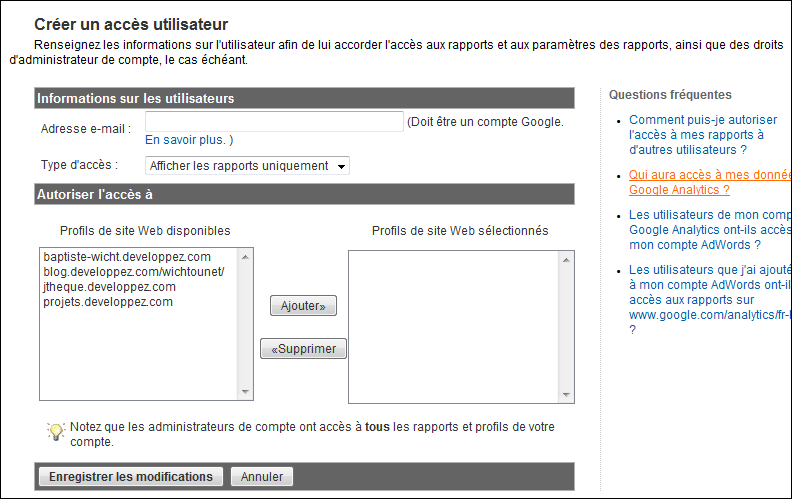Screen dimensions: 792x499
Task: Follow the 'En savoir plus' link
Action: [x=185, y=140]
